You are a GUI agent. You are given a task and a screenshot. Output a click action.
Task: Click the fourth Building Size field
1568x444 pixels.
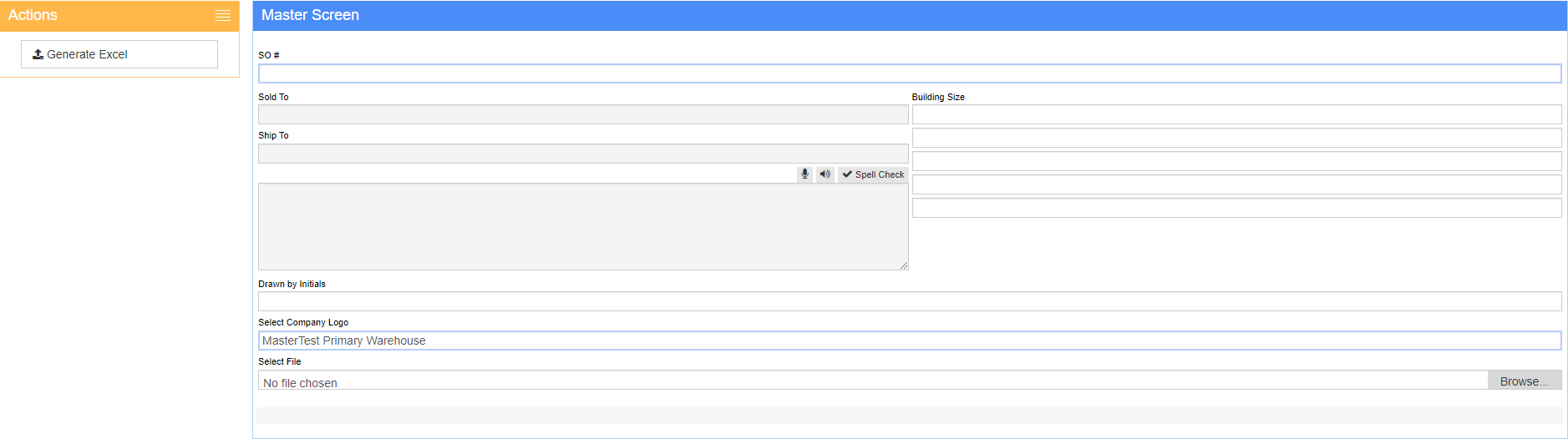click(x=1236, y=184)
